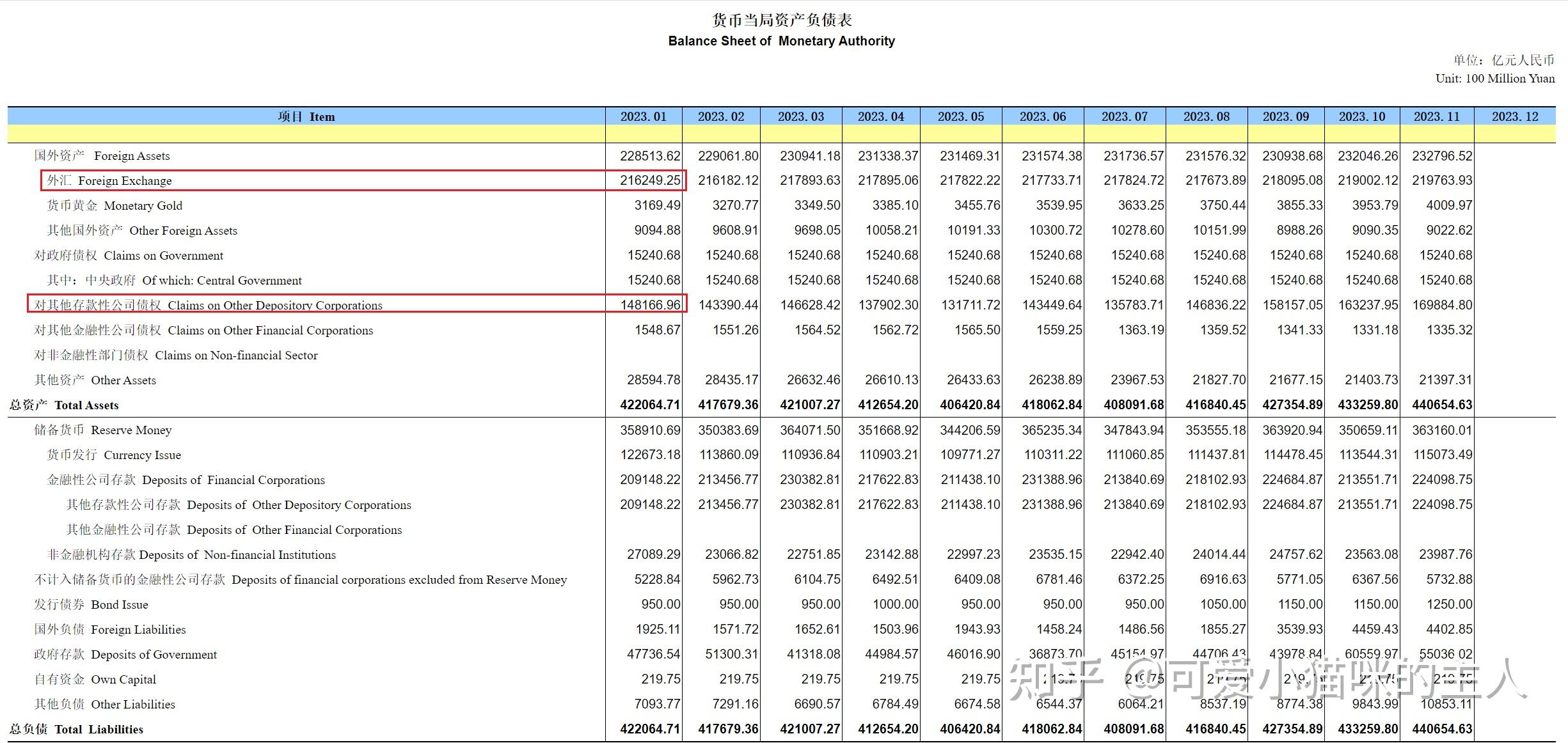Viewport: 1568px width, 743px height.
Task: Select Total Assets value 440654.63 in assets row
Action: [1442, 405]
